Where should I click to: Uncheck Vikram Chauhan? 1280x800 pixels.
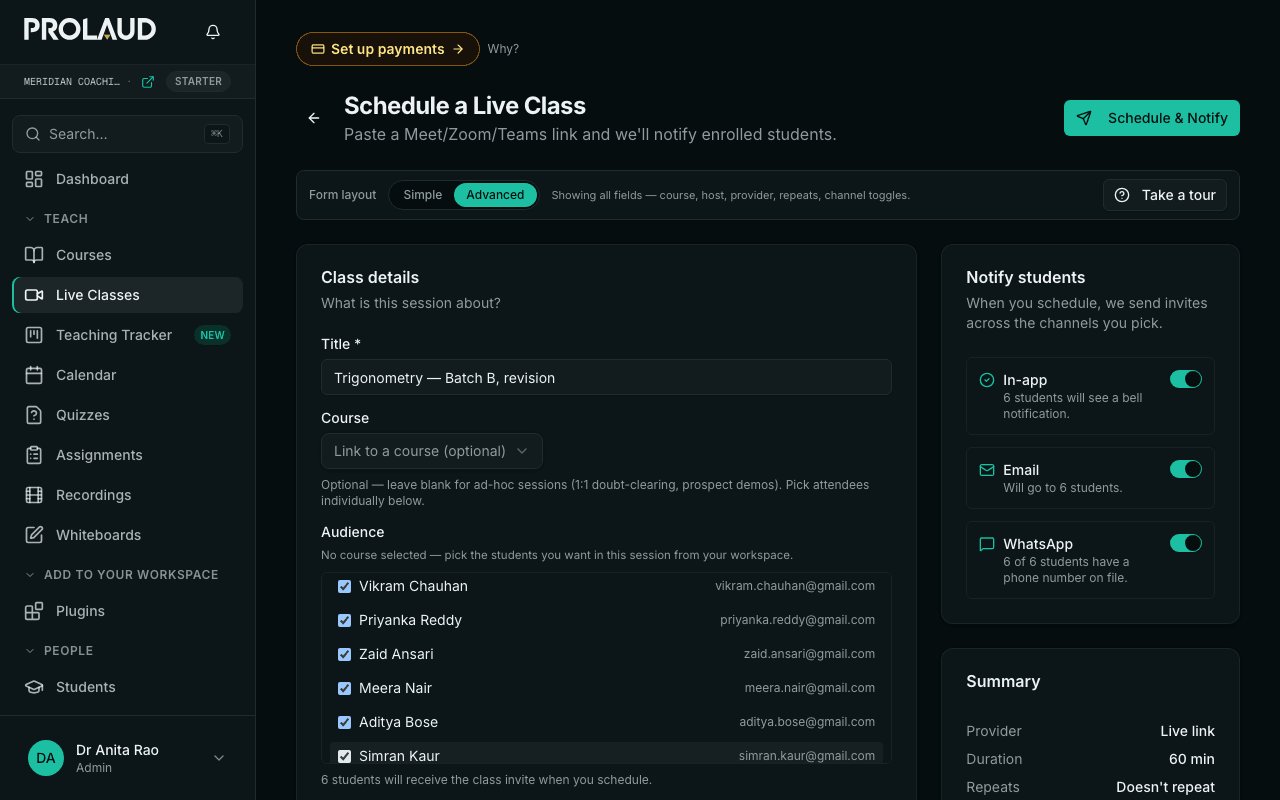[345, 587]
